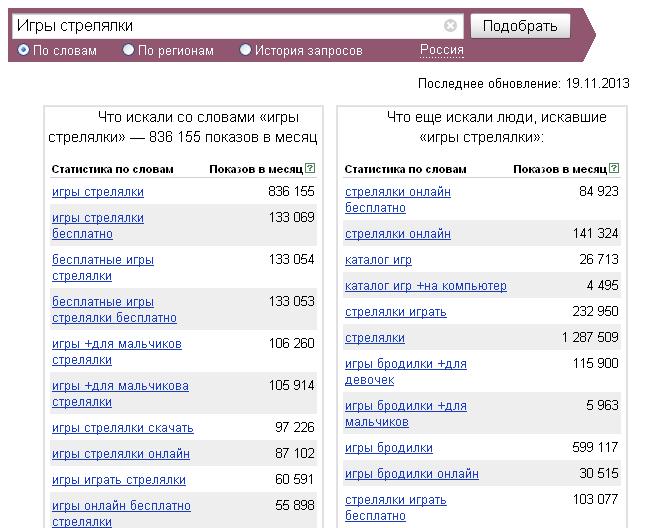Open 'игры +для мальчикова стрелялки' link
Image resolution: width=651 pixels, height=528 pixels.
[x=120, y=394]
